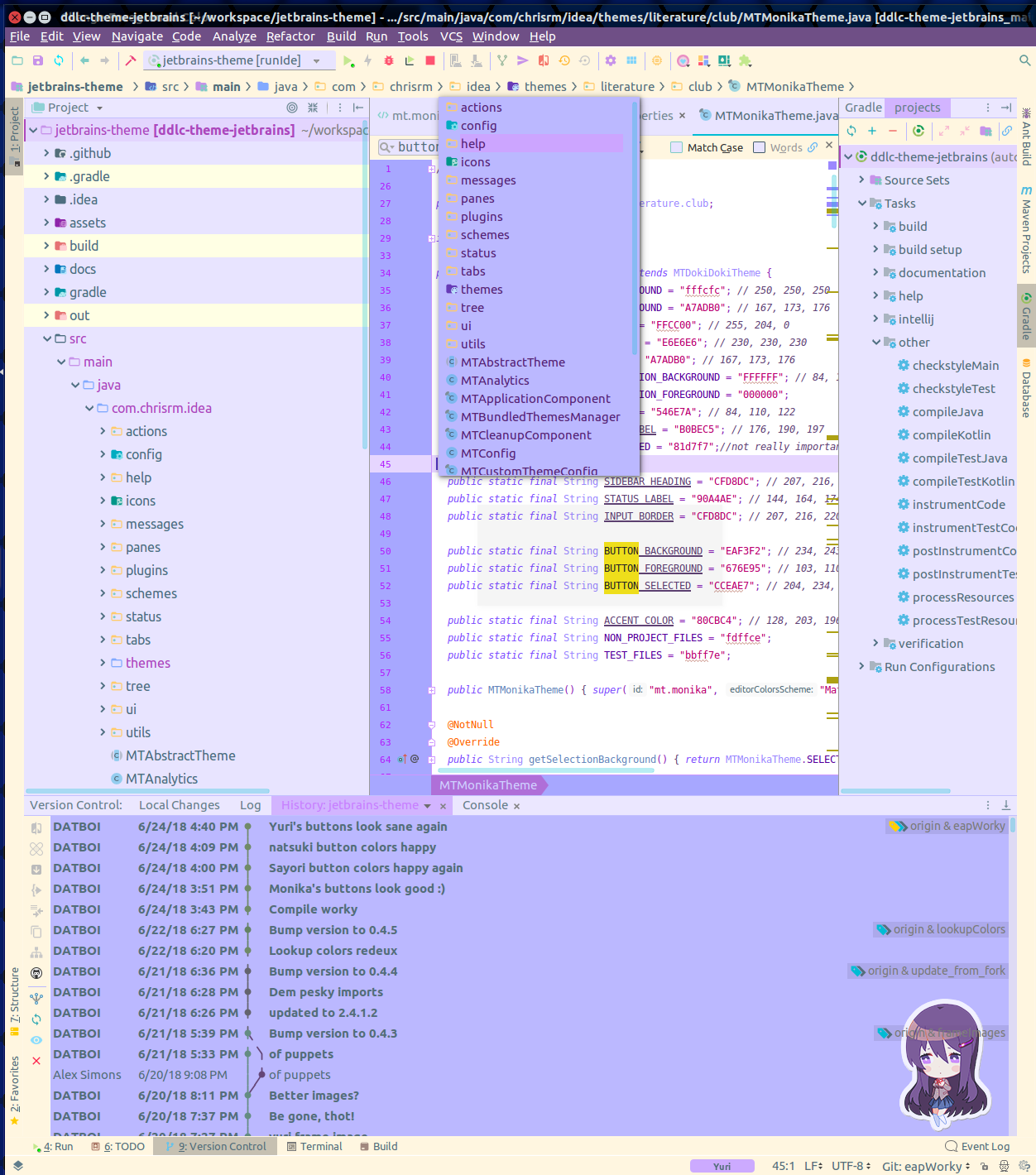Screen dimensions: 1036x1175
Task: Toggle the lock icon in status bar
Action: (x=984, y=1165)
